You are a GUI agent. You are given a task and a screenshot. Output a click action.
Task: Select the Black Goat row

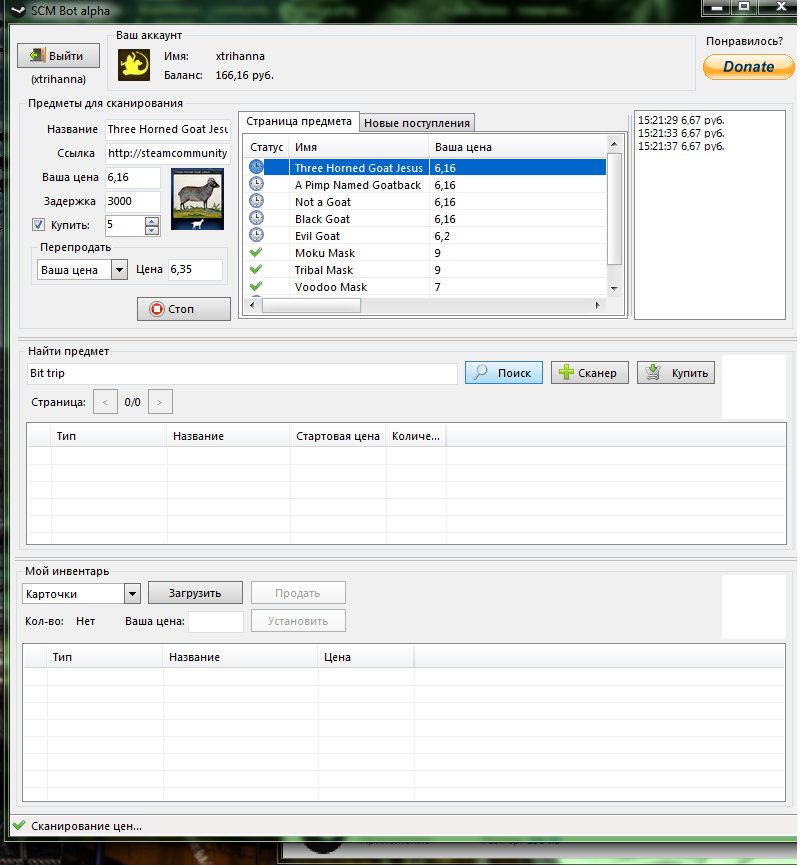pyautogui.click(x=425, y=219)
